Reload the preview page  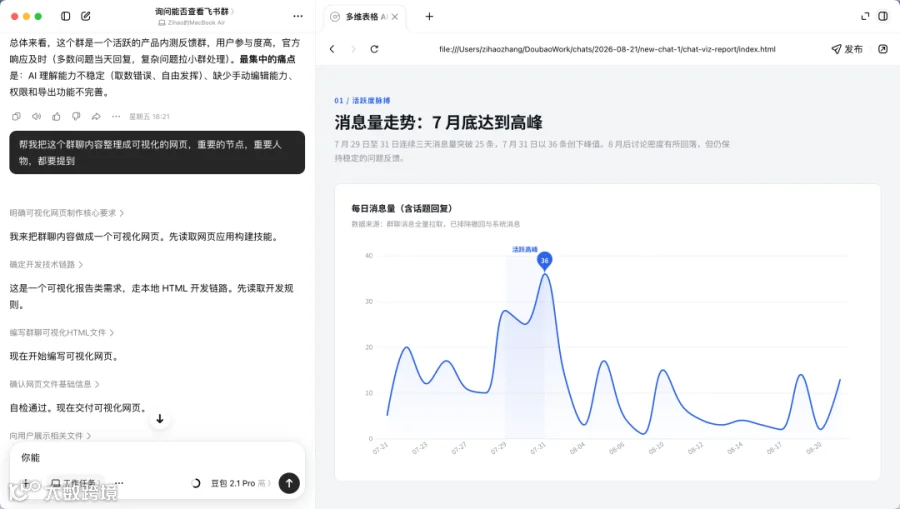(374, 49)
